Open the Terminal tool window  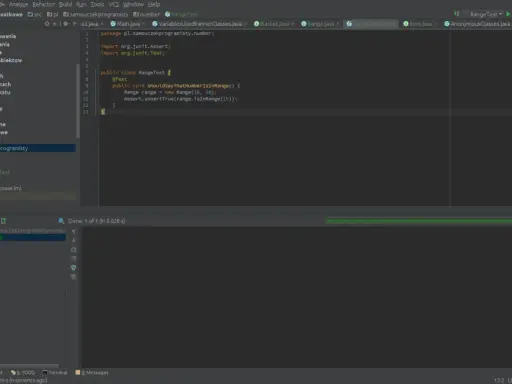point(55,373)
